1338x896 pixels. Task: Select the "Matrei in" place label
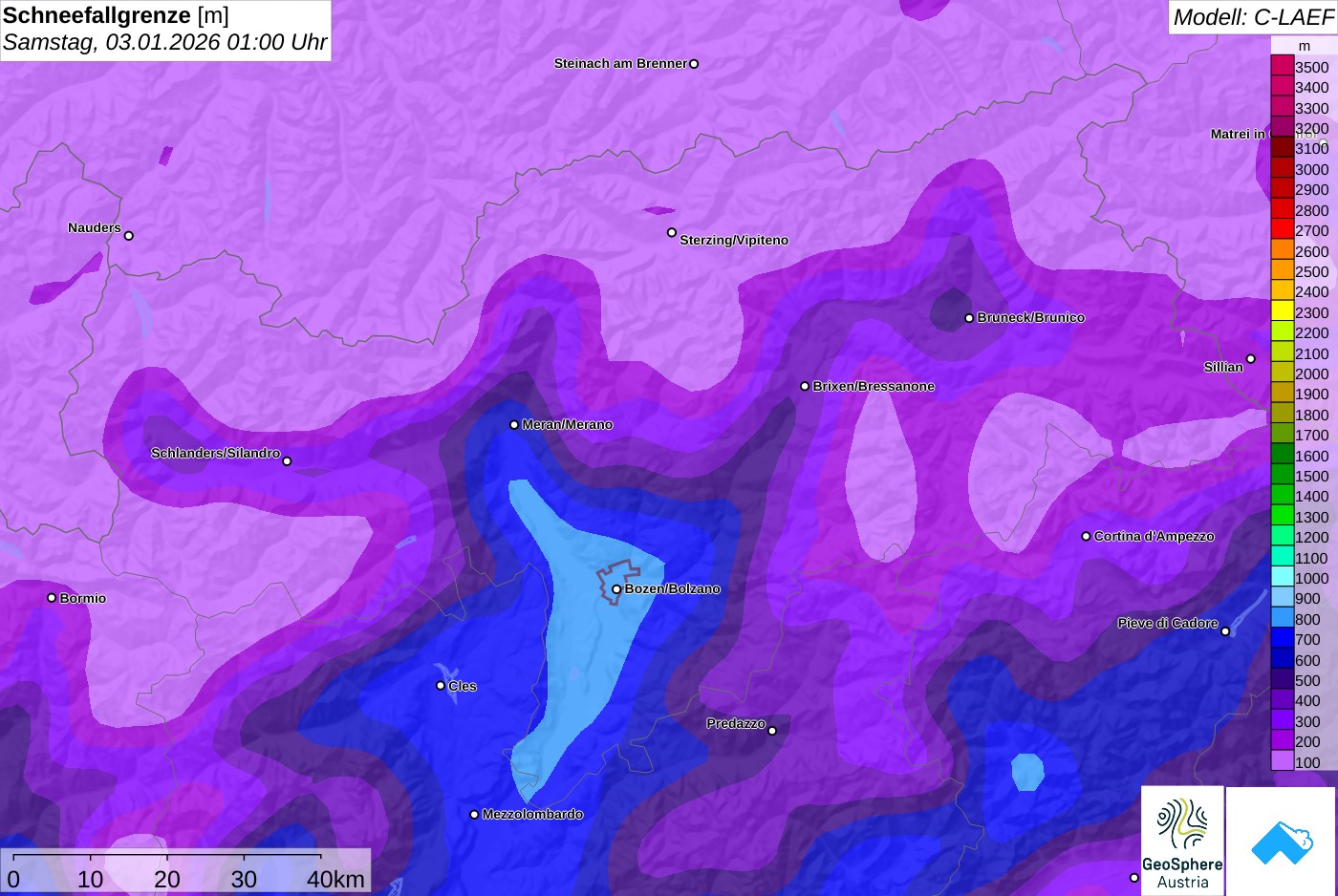[1238, 134]
